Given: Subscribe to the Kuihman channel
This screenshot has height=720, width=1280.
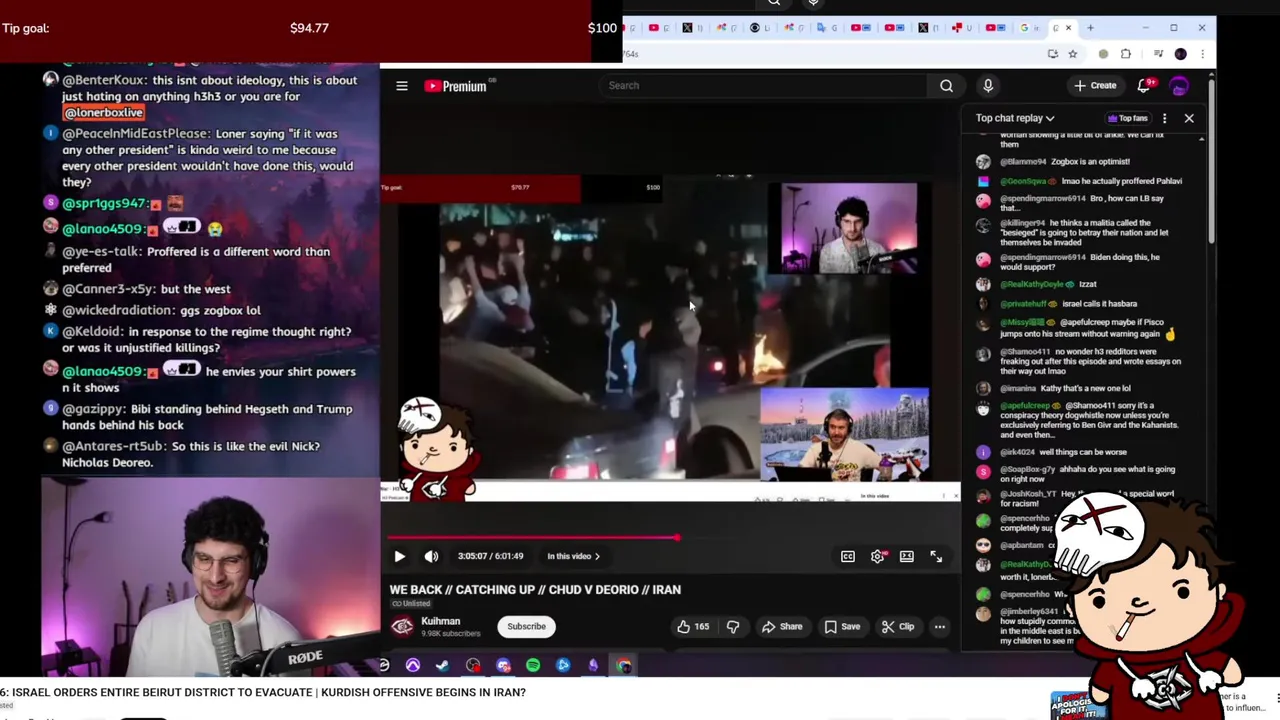Looking at the screenshot, I should pos(526,627).
